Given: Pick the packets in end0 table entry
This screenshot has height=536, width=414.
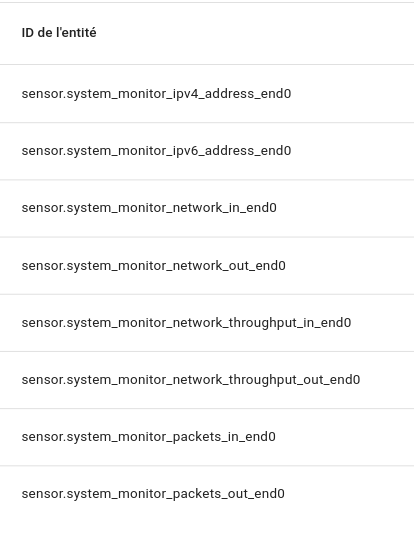Looking at the screenshot, I should coord(148,437).
